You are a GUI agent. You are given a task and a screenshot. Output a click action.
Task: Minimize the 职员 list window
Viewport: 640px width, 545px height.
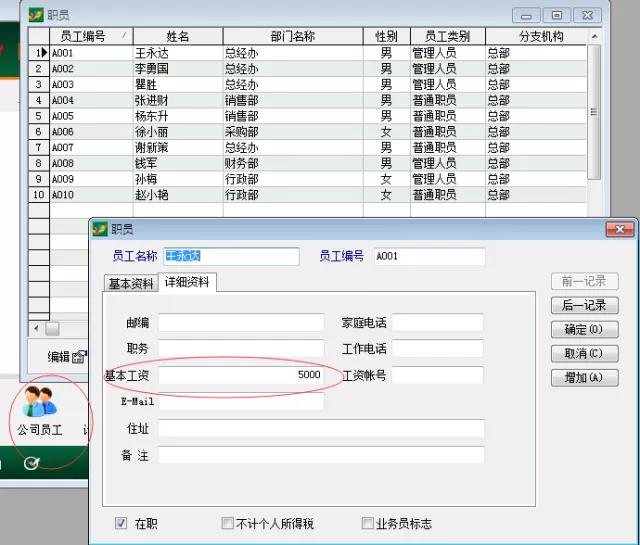526,16
